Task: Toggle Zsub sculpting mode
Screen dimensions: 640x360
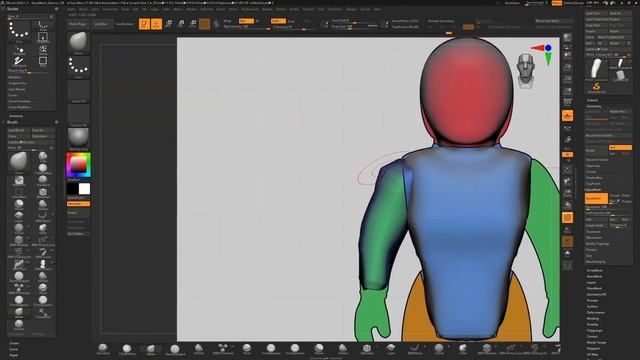Action: click(291, 21)
